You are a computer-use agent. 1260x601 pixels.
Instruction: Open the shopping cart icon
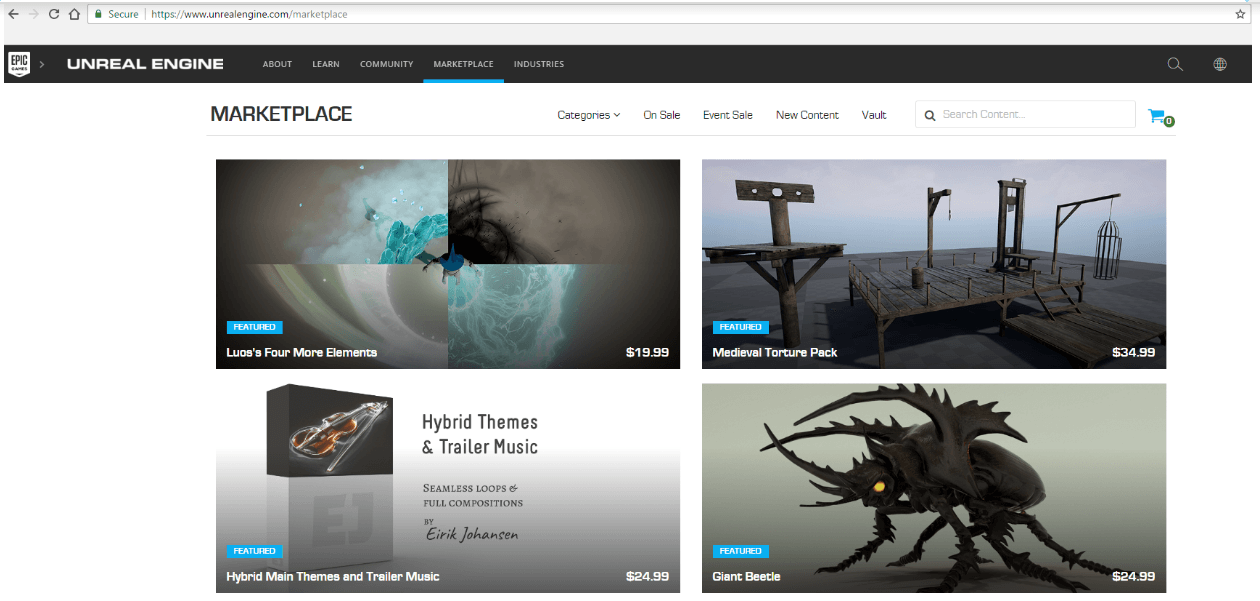click(x=1157, y=115)
